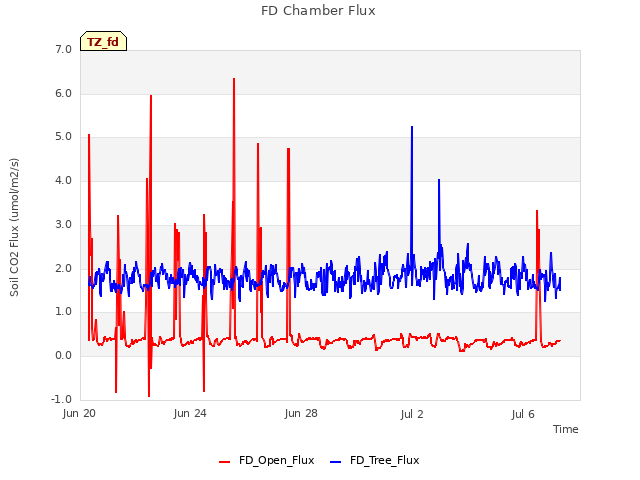Select FD_Tree_Flux legend label

pyautogui.click(x=384, y=460)
